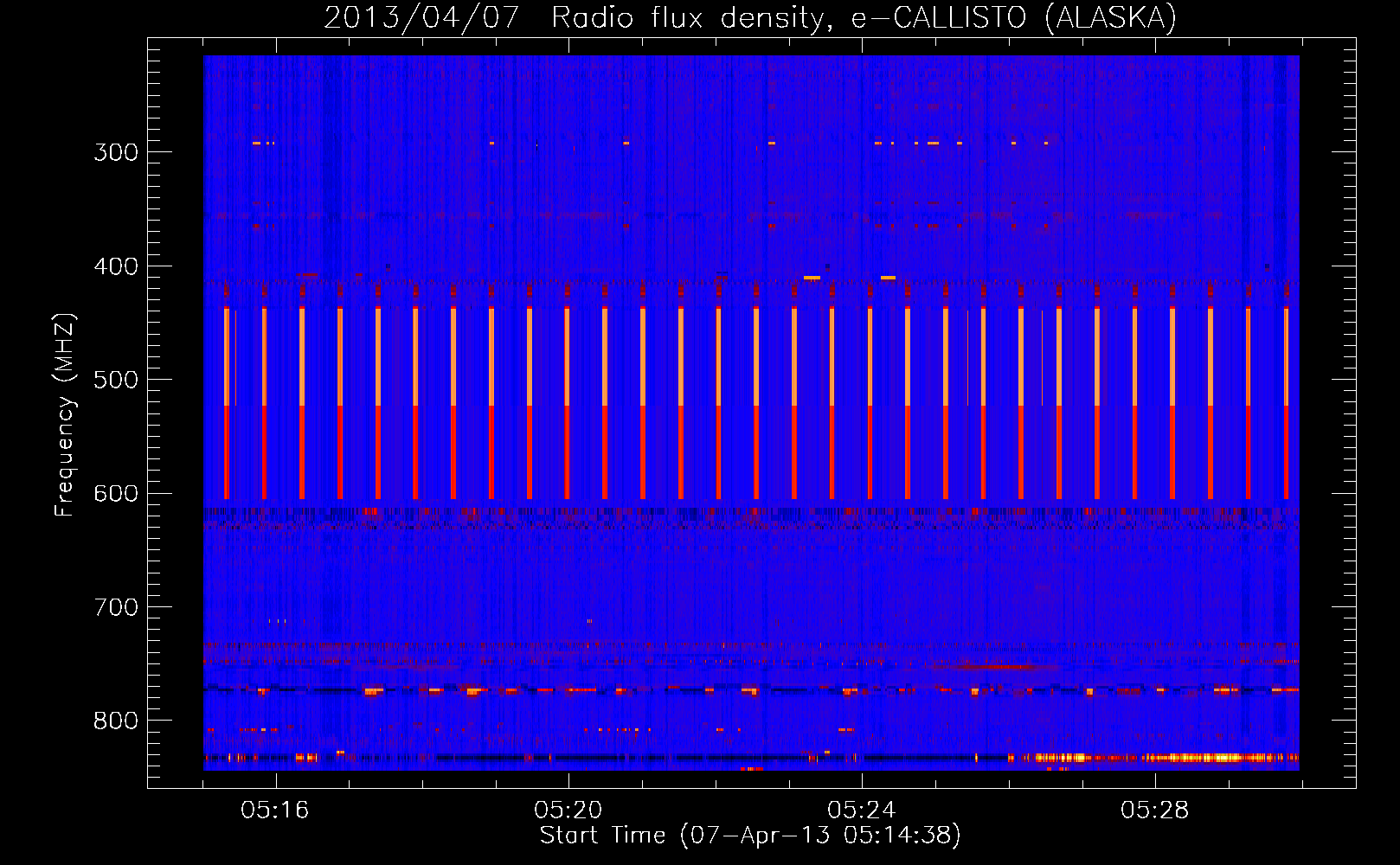Click the 05:24 time tick label

click(x=861, y=811)
